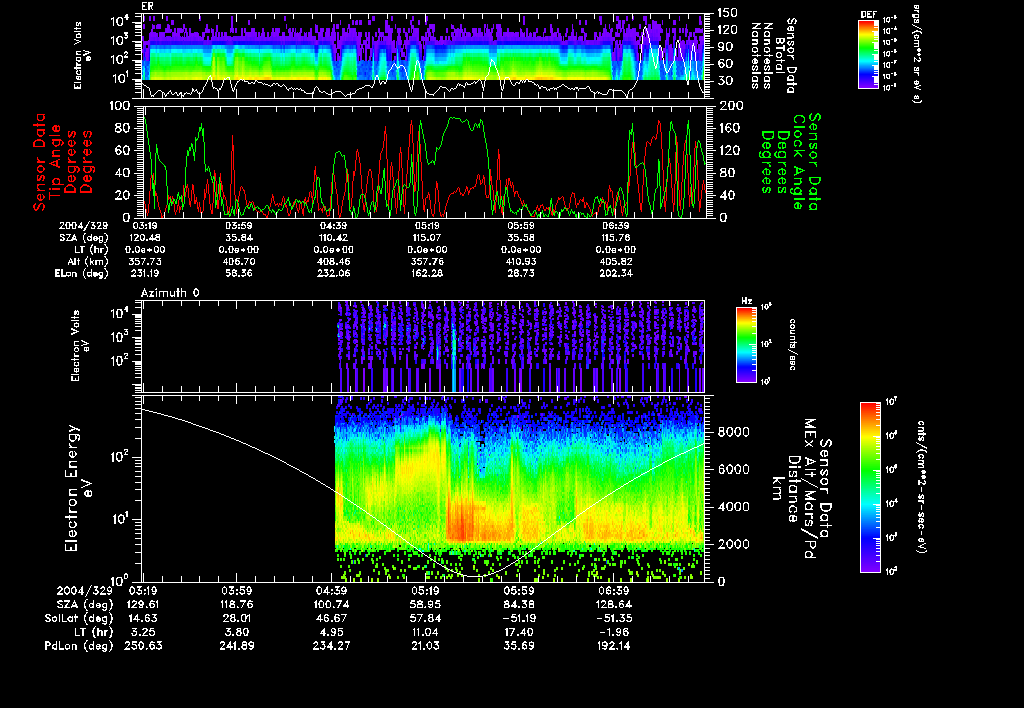The image size is (1024, 708).
Task: Click the 'PdLon (deg)' row label
Action: click(x=78, y=646)
